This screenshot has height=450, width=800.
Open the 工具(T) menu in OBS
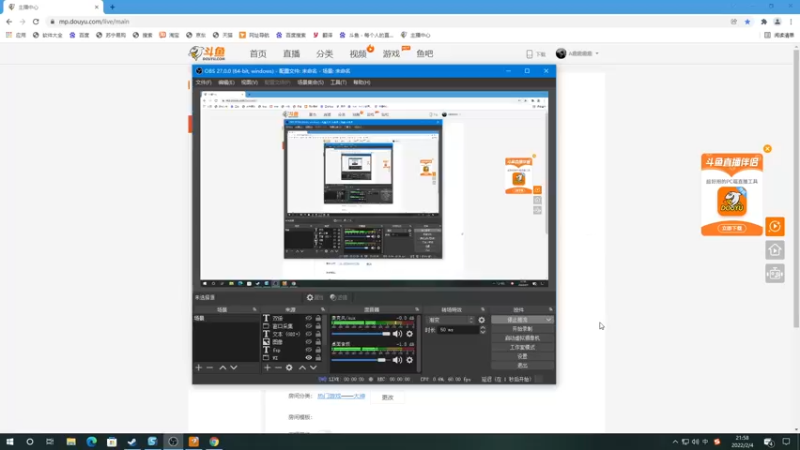338,82
